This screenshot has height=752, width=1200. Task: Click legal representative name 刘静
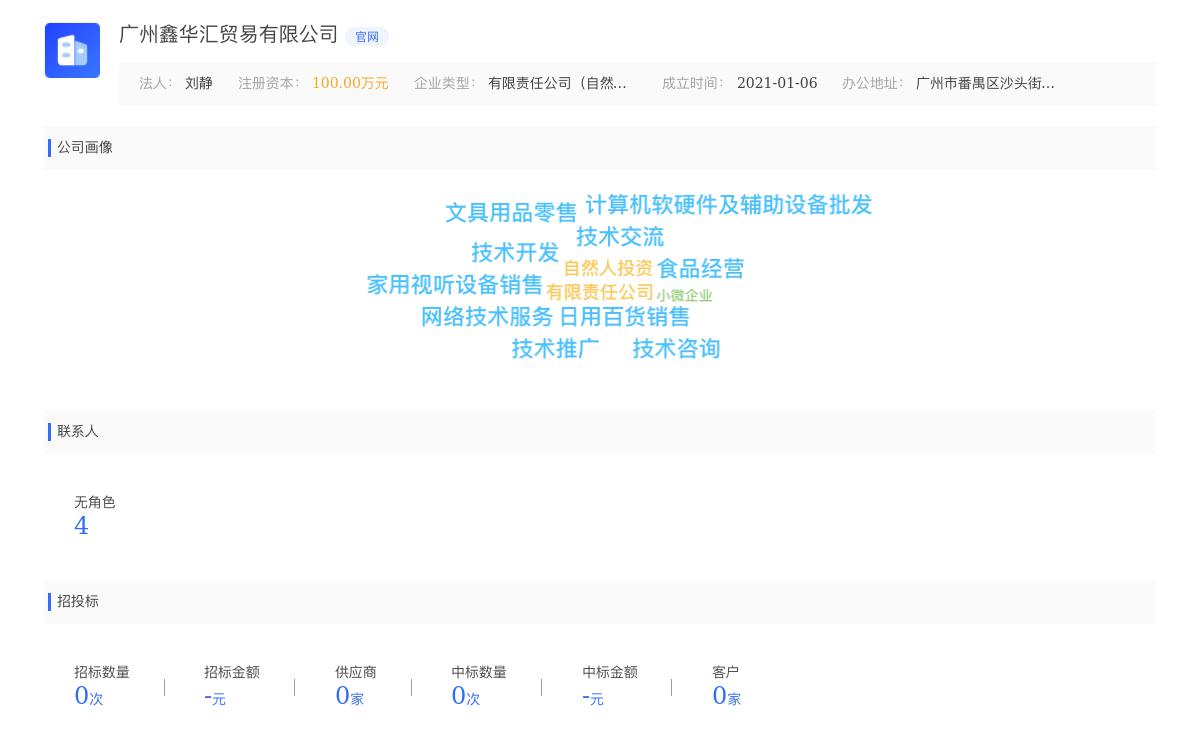click(x=199, y=84)
